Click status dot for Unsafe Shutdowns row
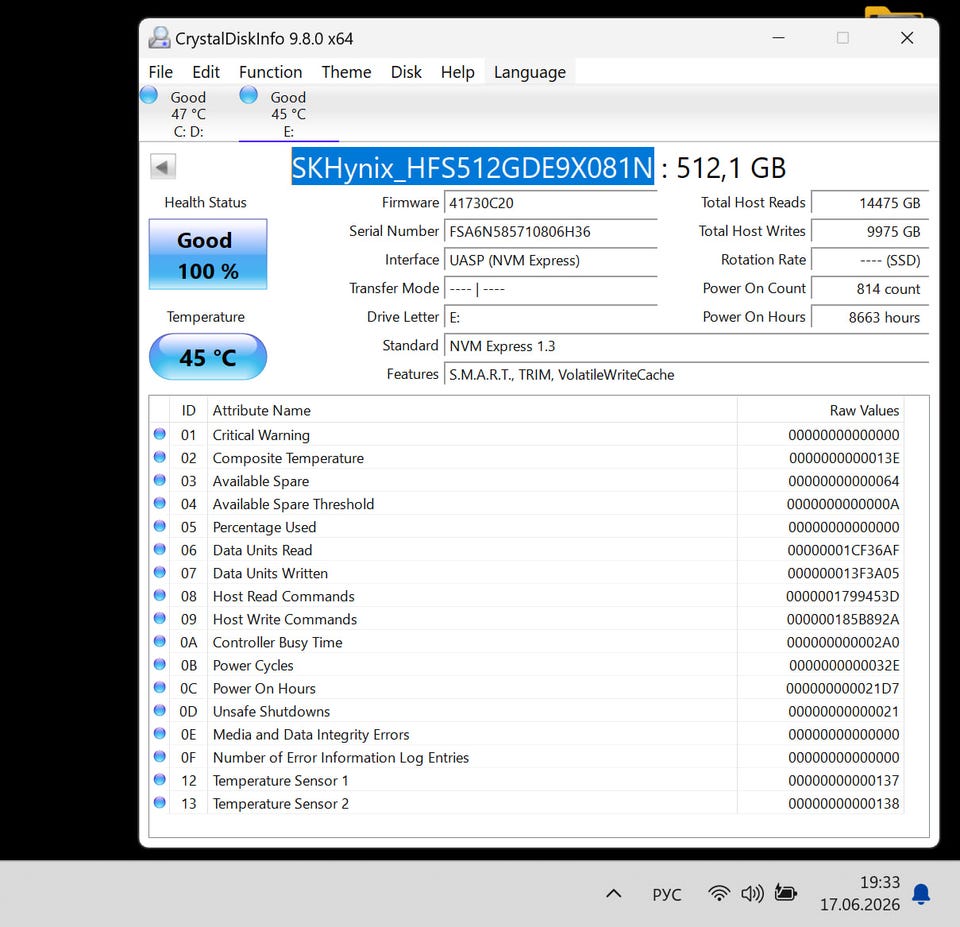The width and height of the screenshot is (960, 927). tap(160, 710)
